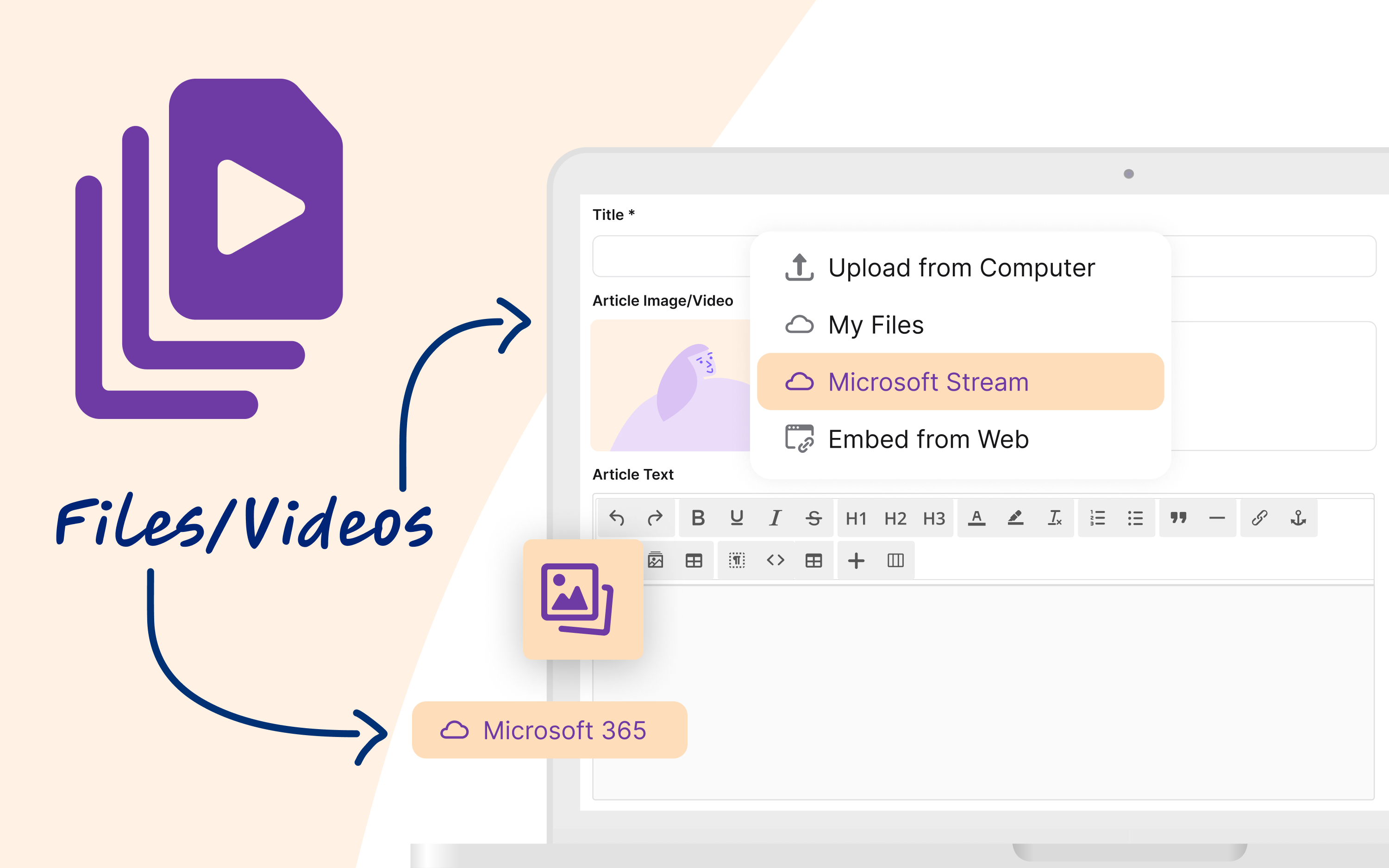Click the small image gallery toolbar icon
The width and height of the screenshot is (1389, 868).
(x=656, y=560)
